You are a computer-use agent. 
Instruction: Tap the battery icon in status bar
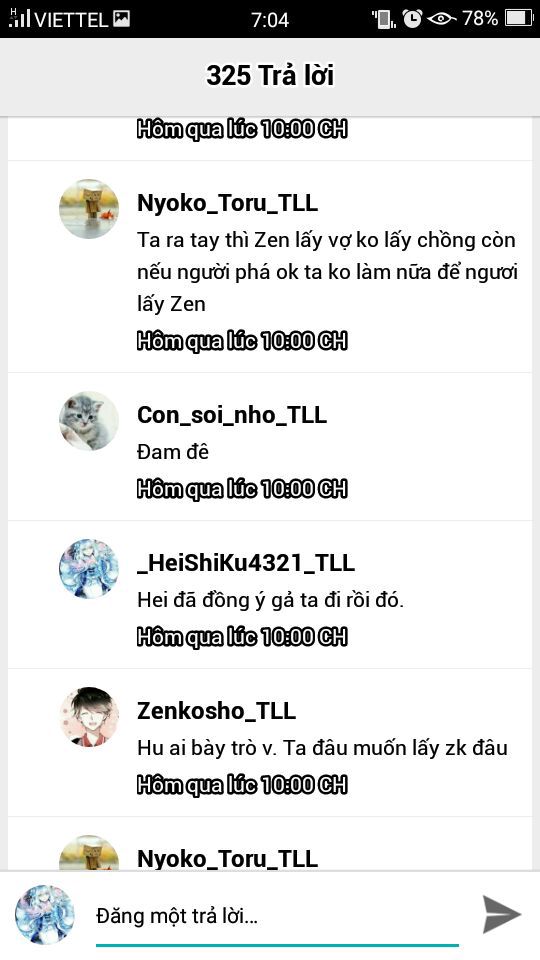(x=519, y=18)
